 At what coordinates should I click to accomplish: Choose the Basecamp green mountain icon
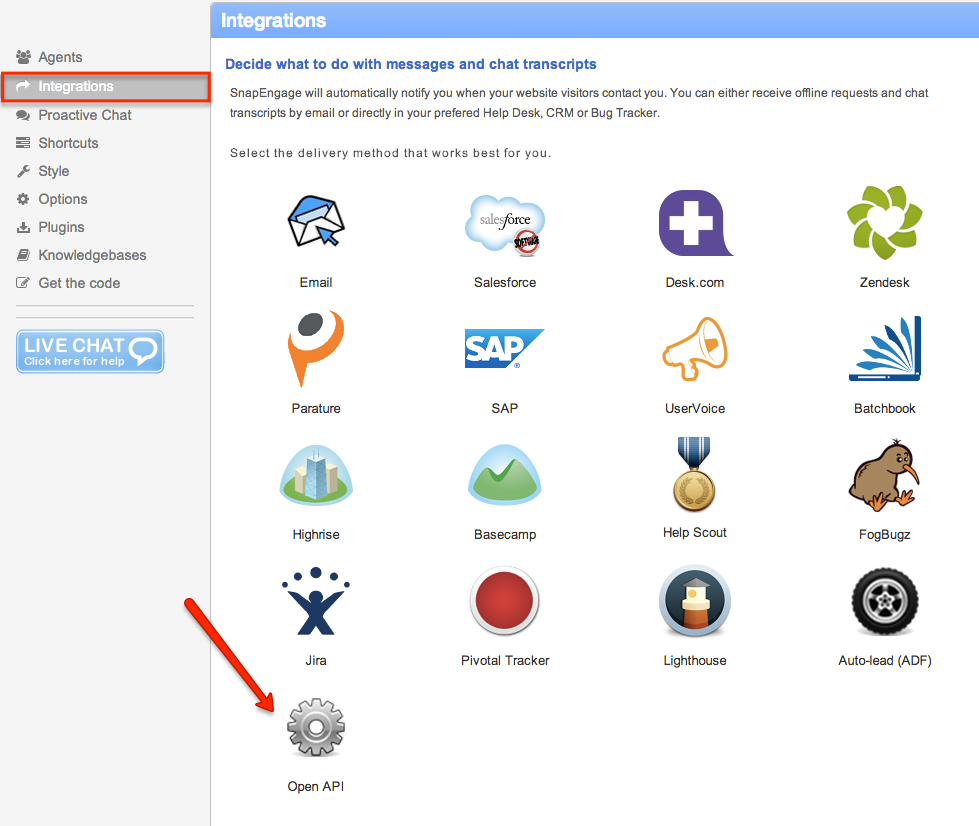click(505, 474)
